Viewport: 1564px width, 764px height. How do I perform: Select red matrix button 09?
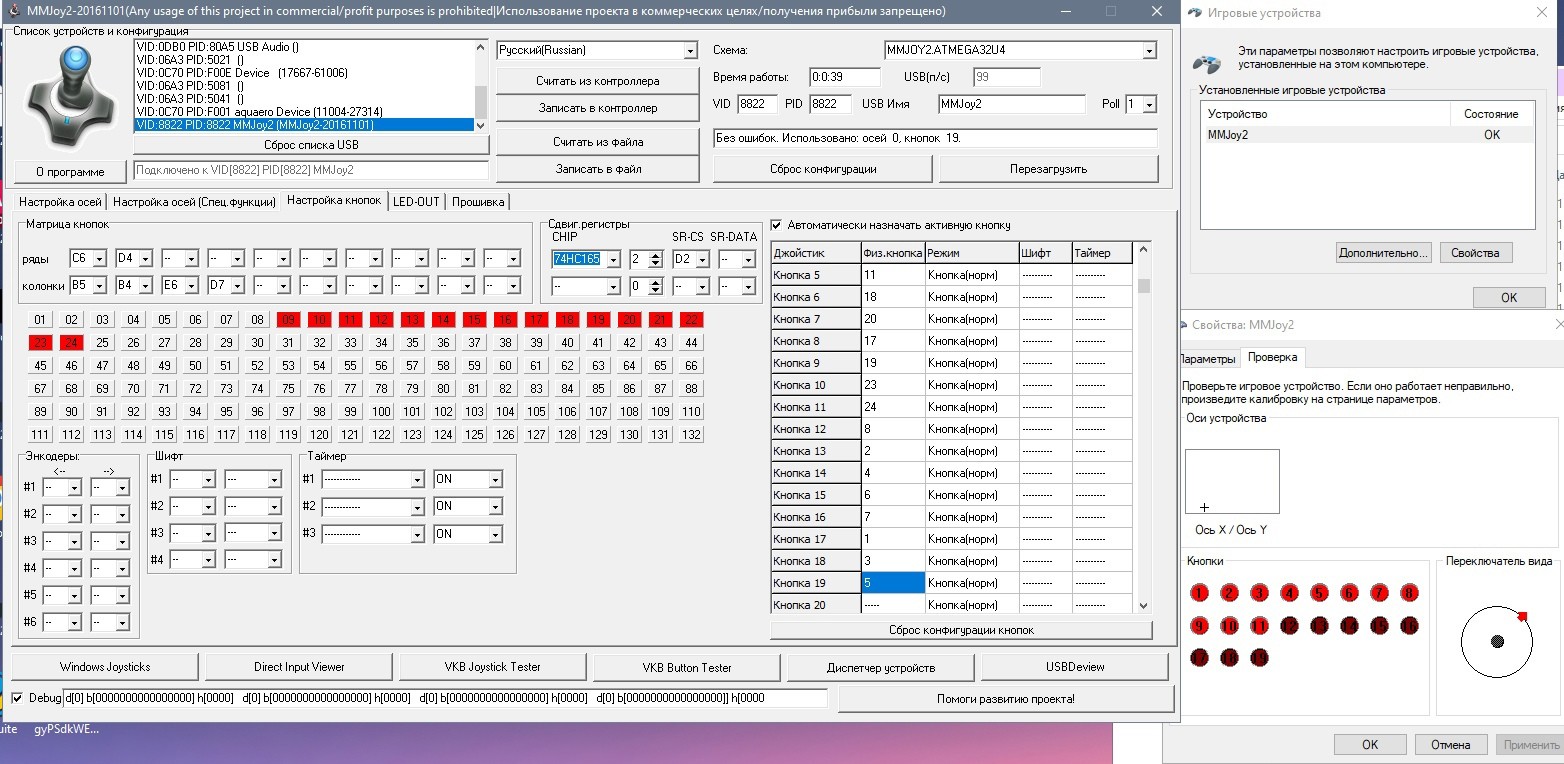(x=288, y=320)
